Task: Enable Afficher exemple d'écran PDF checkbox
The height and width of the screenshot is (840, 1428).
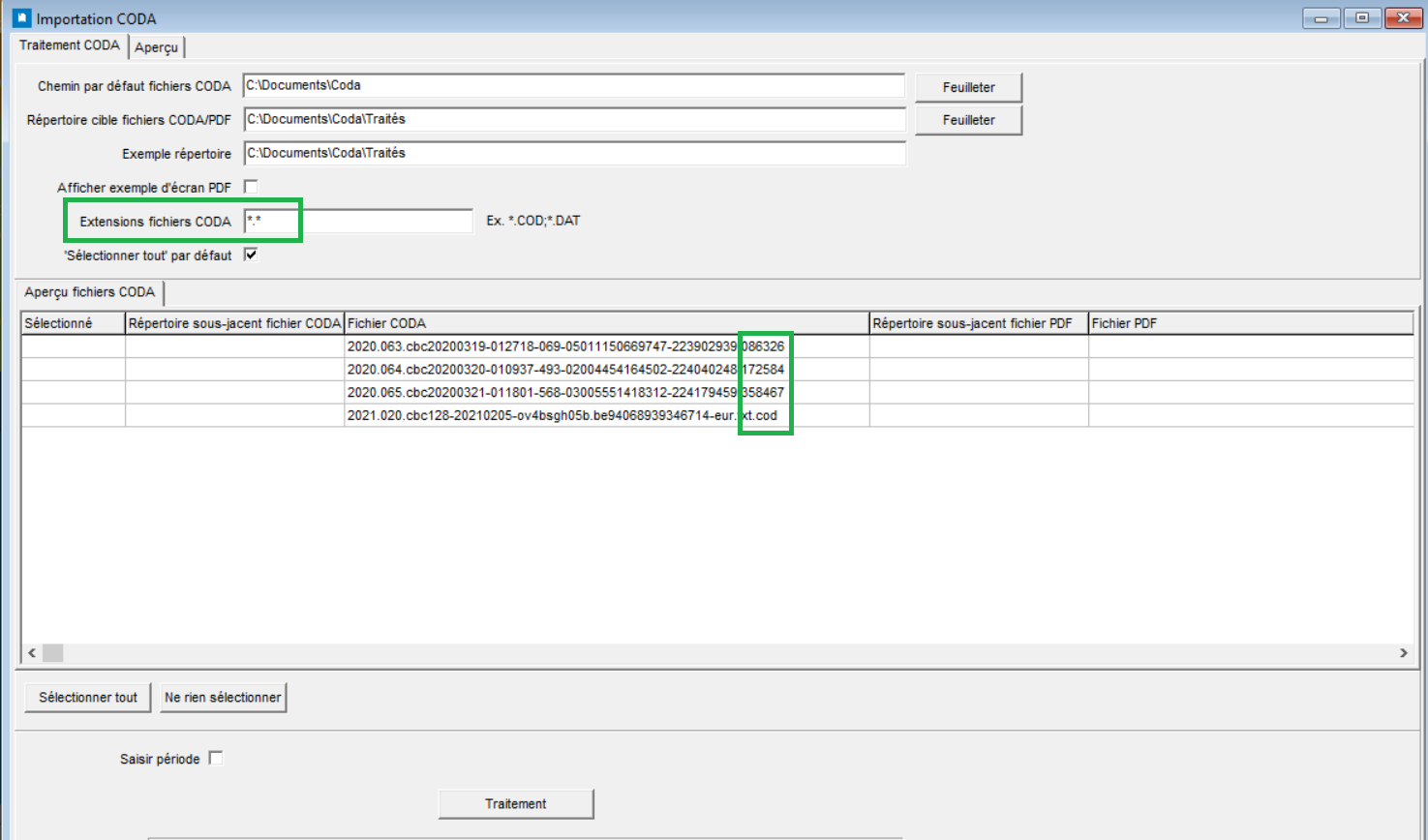Action: 251,186
